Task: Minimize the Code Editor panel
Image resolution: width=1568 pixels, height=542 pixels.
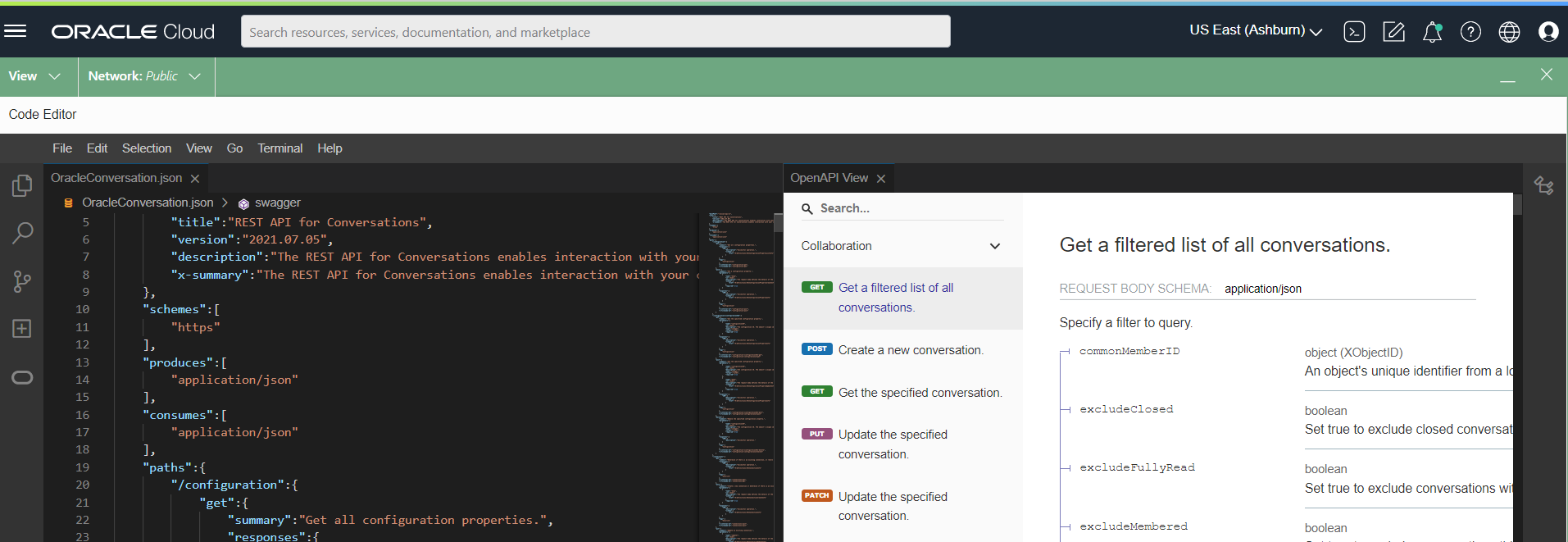Action: click(x=1507, y=80)
